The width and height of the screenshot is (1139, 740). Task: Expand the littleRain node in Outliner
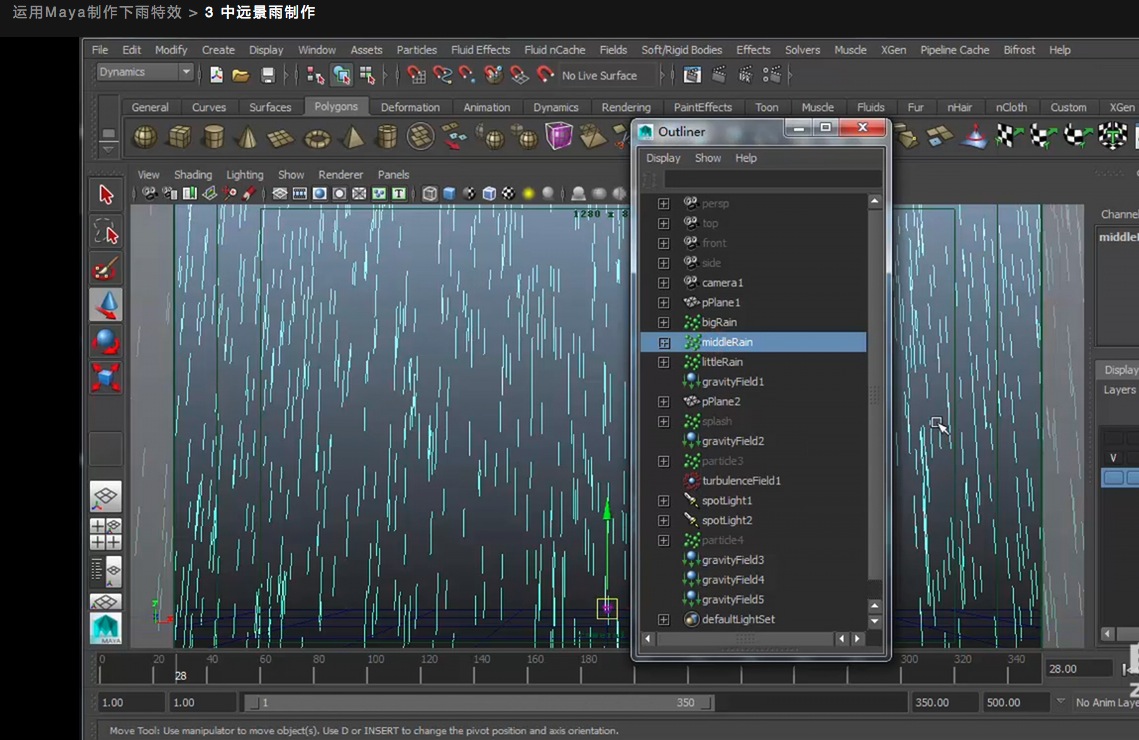(663, 362)
